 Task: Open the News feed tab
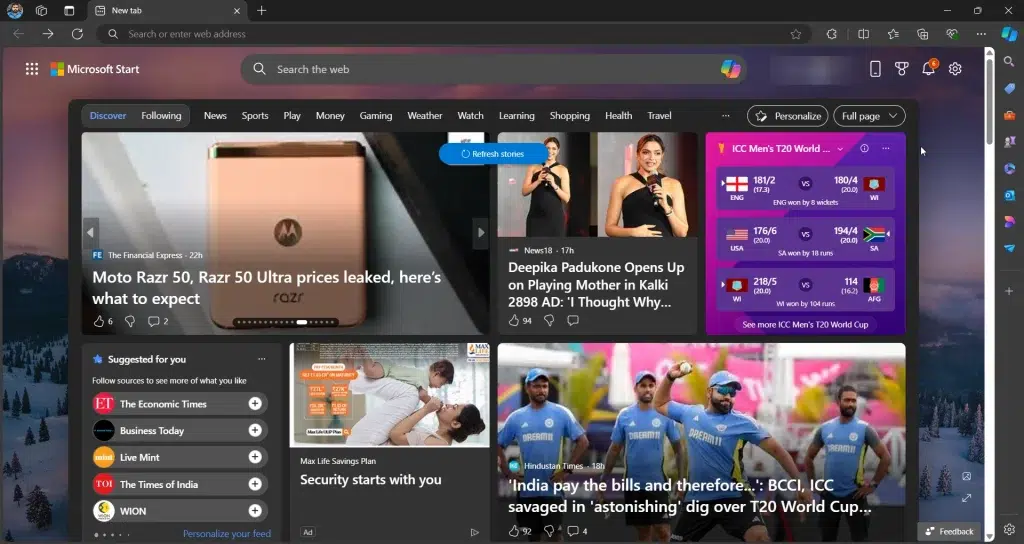(x=215, y=116)
